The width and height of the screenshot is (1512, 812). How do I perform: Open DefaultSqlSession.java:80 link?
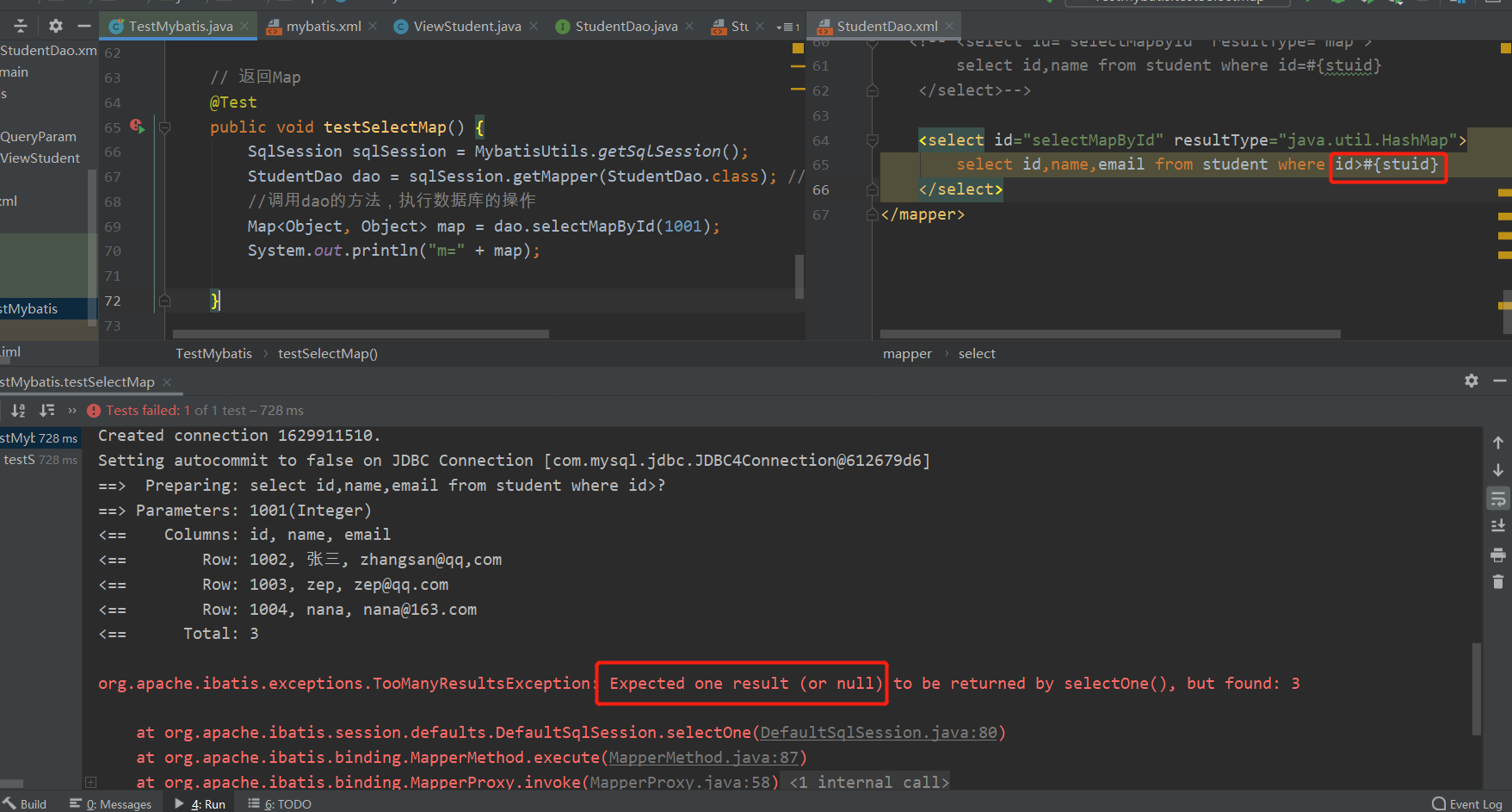tap(879, 732)
